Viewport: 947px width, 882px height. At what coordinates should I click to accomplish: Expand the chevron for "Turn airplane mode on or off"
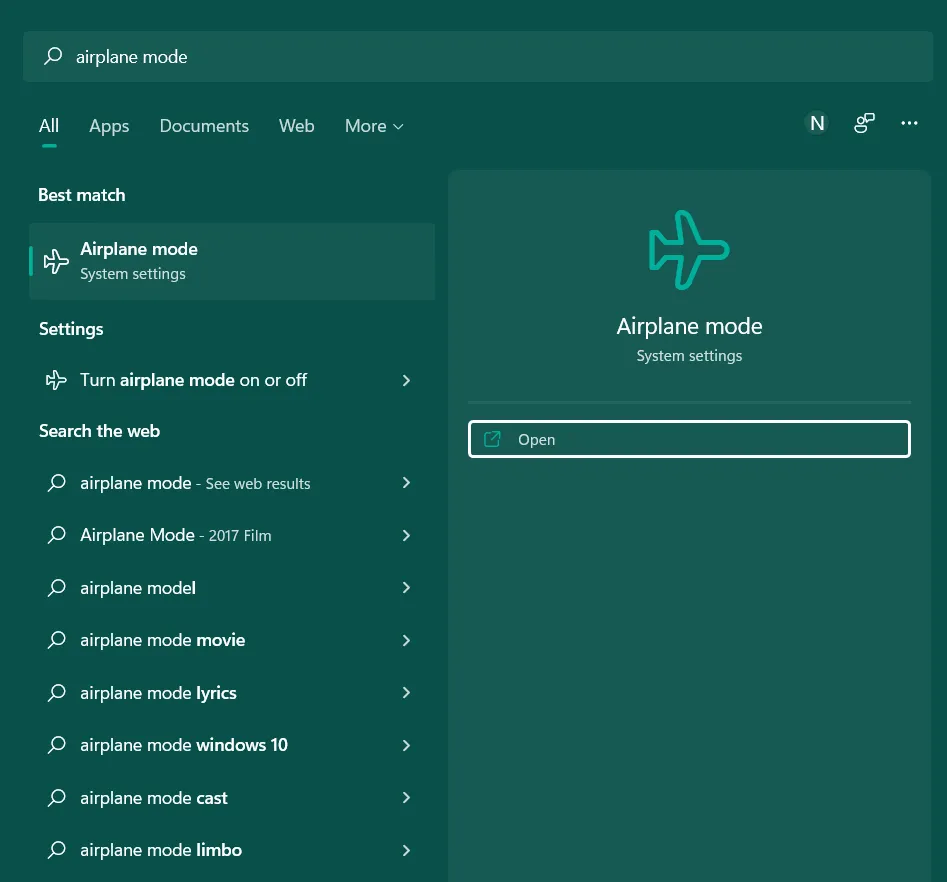(x=406, y=380)
